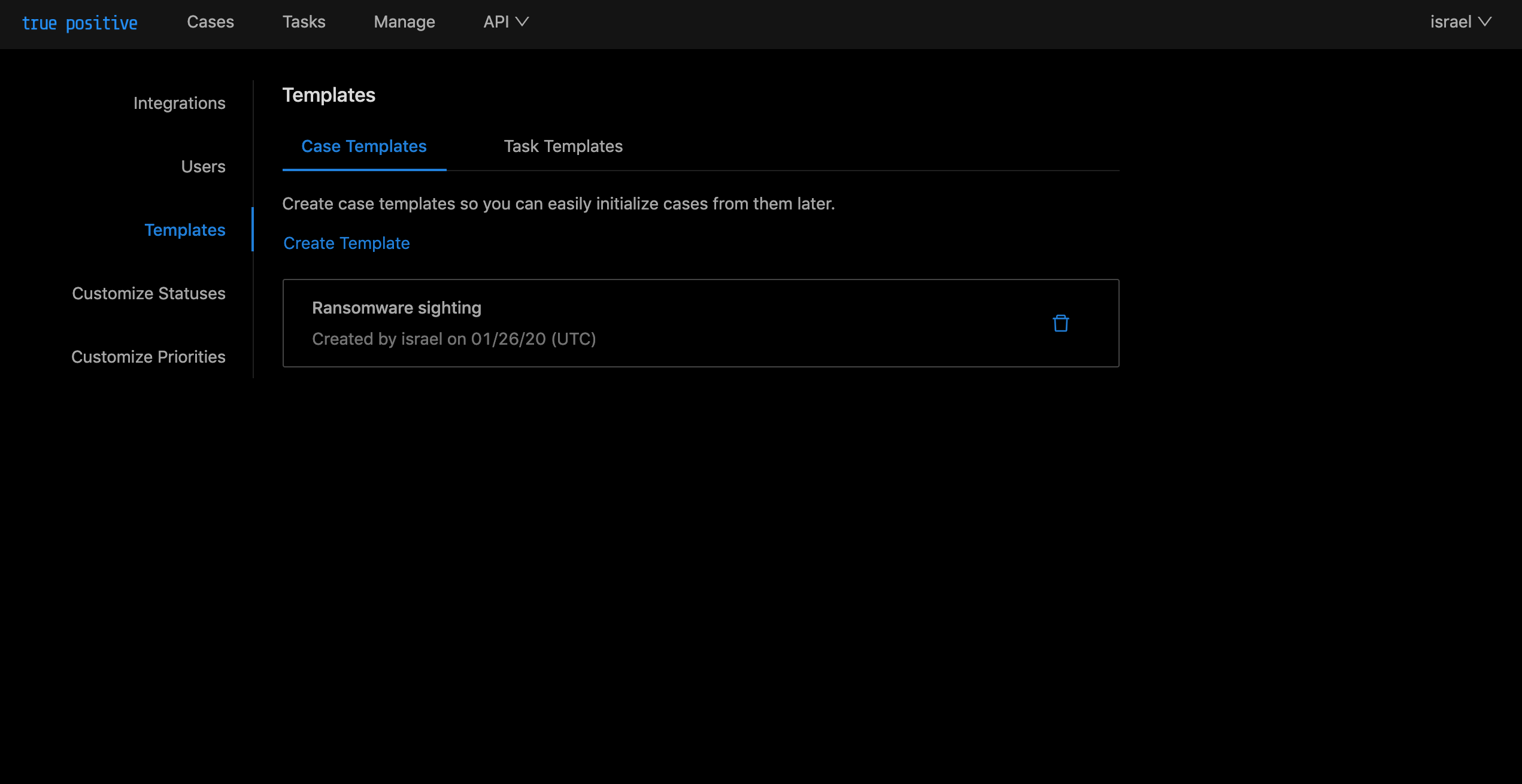The image size is (1522, 784).
Task: Switch to the Task Templates tab
Action: tap(563, 146)
